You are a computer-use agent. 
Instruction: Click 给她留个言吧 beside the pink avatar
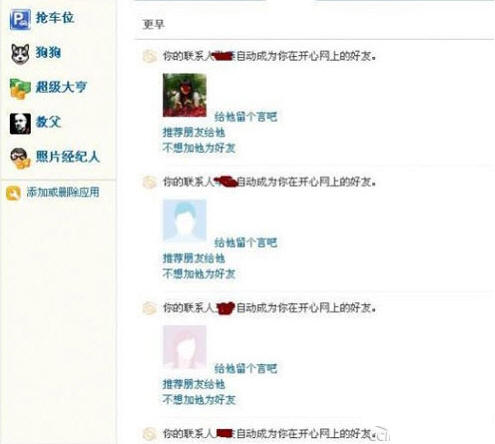click(x=246, y=368)
